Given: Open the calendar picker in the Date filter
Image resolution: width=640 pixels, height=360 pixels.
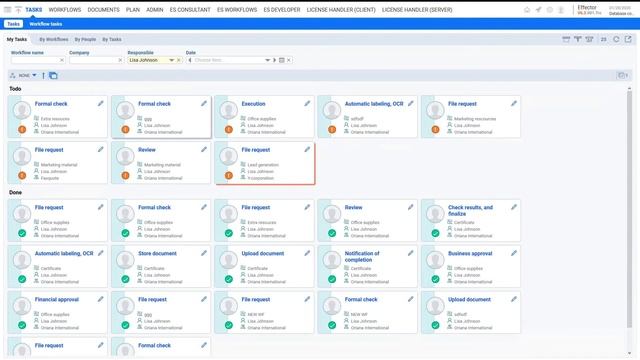Looking at the screenshot, I should click(282, 60).
